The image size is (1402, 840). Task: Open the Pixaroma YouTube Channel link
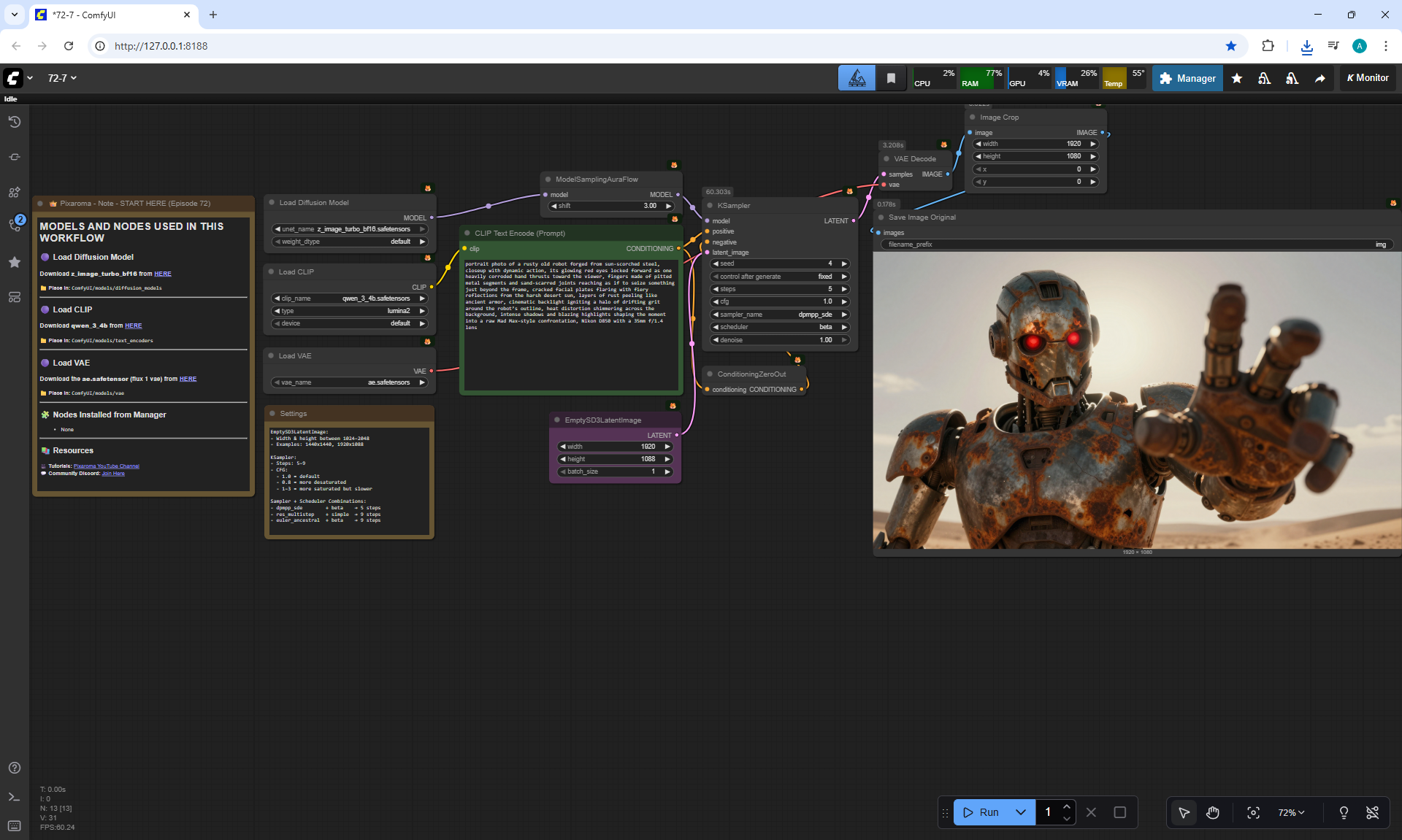pyautogui.click(x=106, y=466)
